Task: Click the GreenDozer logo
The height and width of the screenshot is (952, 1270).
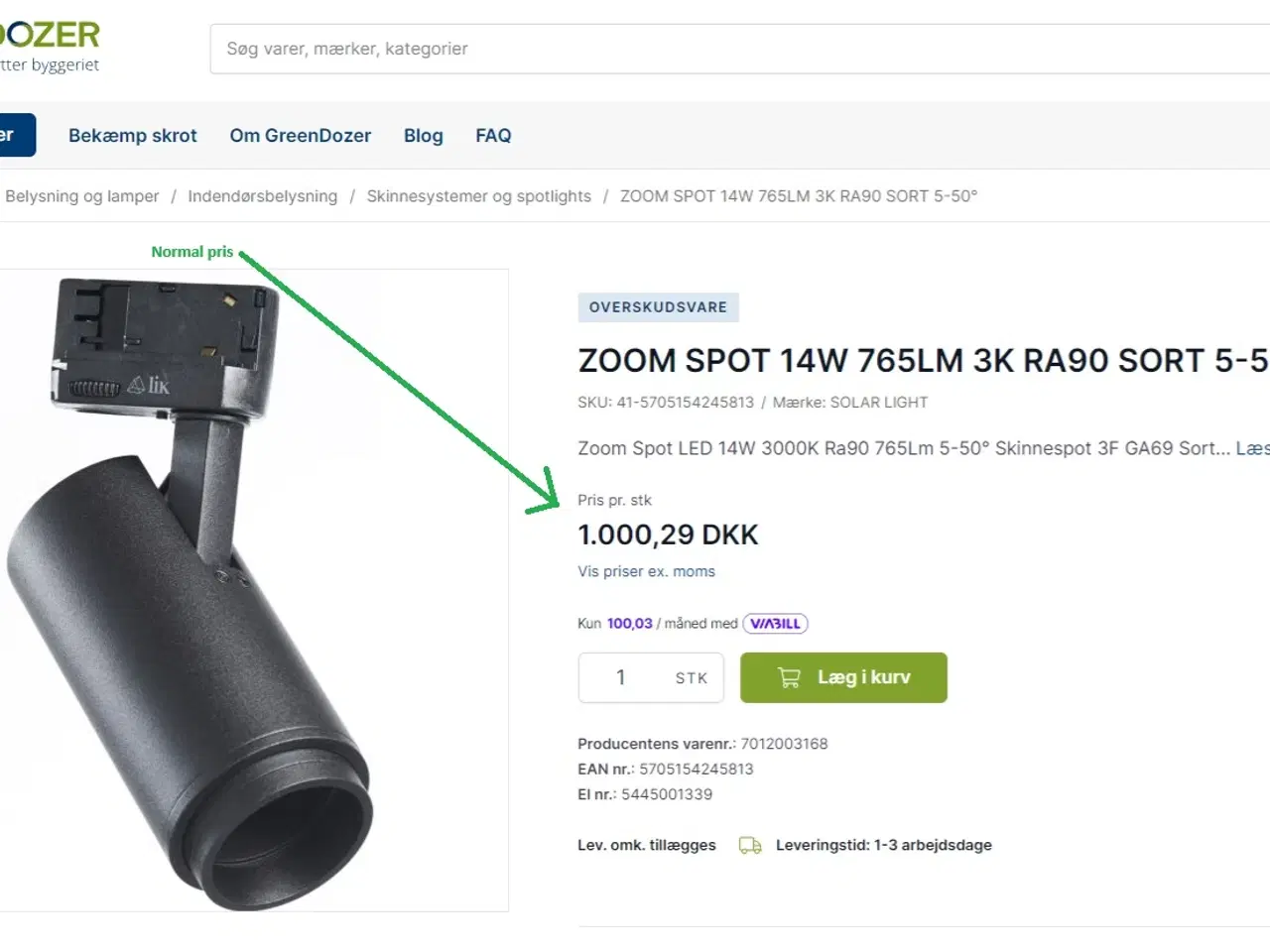Action: point(50,40)
